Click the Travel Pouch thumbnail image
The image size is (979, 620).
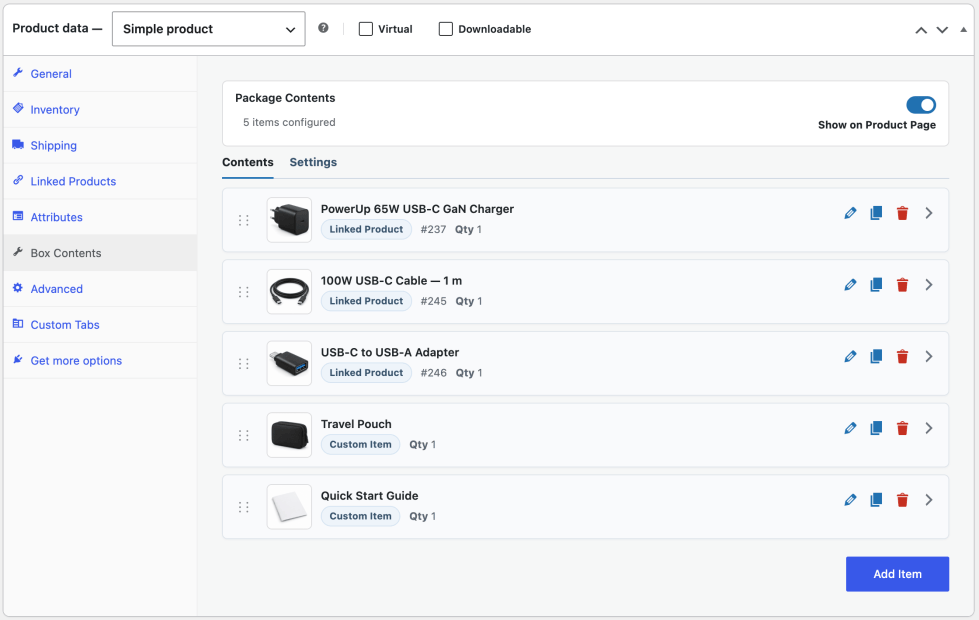tap(289, 435)
